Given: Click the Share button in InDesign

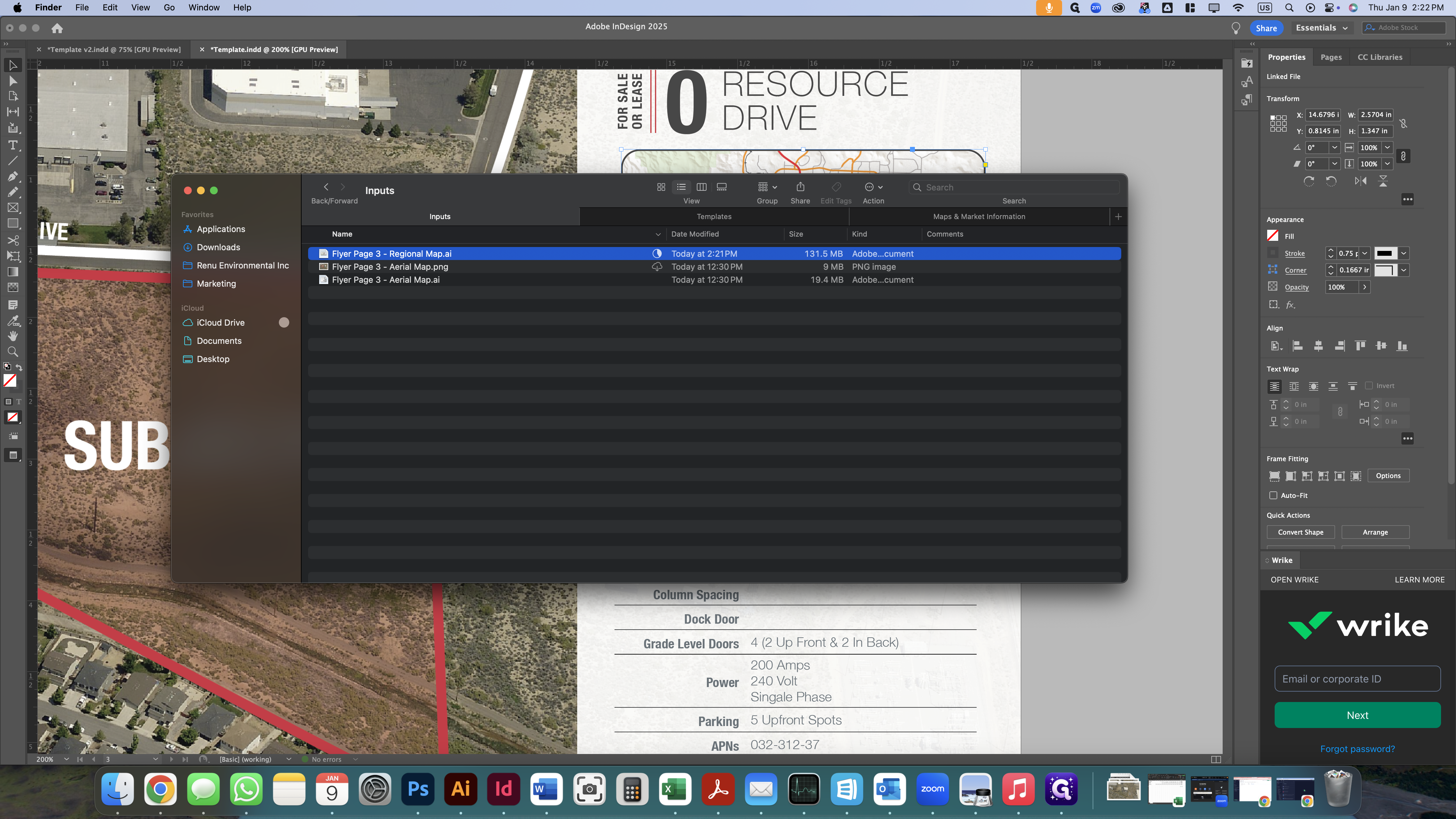Looking at the screenshot, I should click(x=1266, y=28).
